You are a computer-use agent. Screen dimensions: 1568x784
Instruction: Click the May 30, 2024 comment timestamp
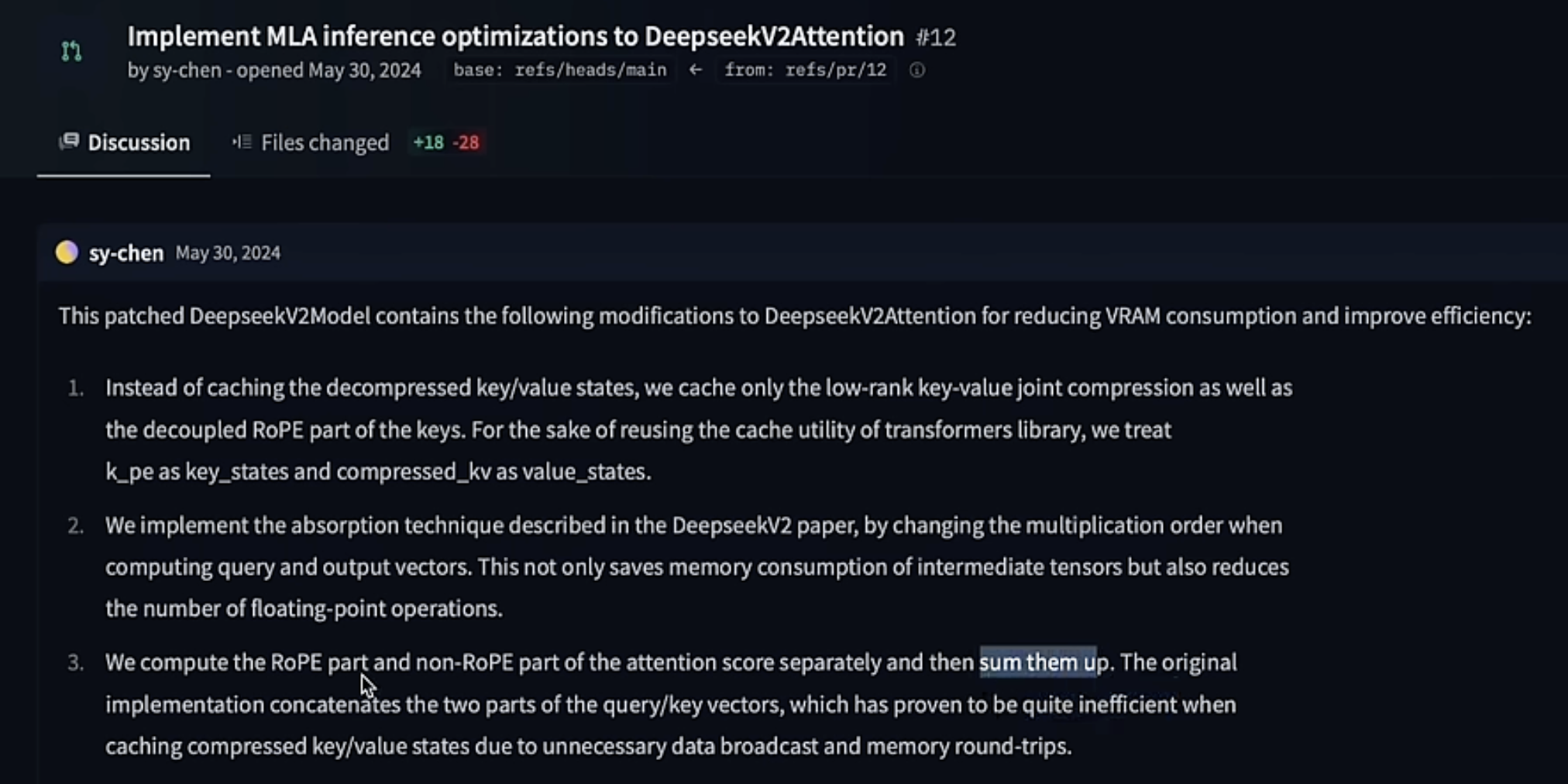point(228,253)
